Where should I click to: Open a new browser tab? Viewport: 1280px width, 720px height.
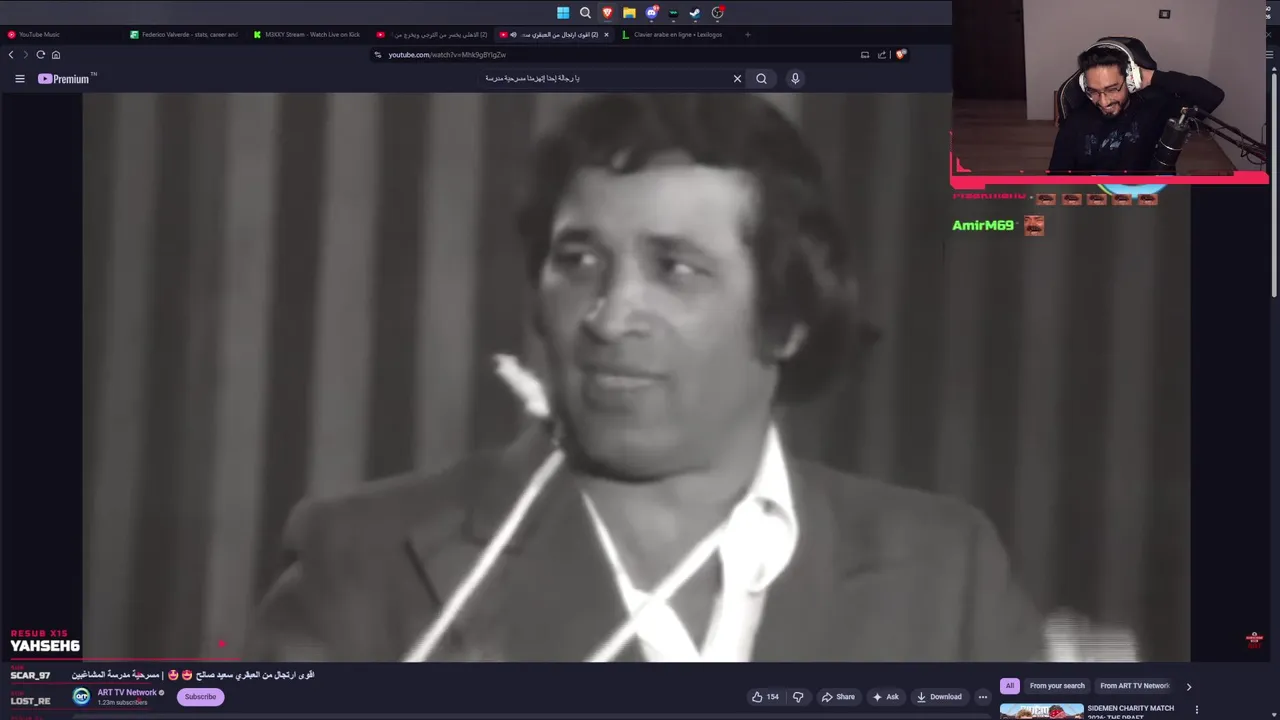pos(747,35)
